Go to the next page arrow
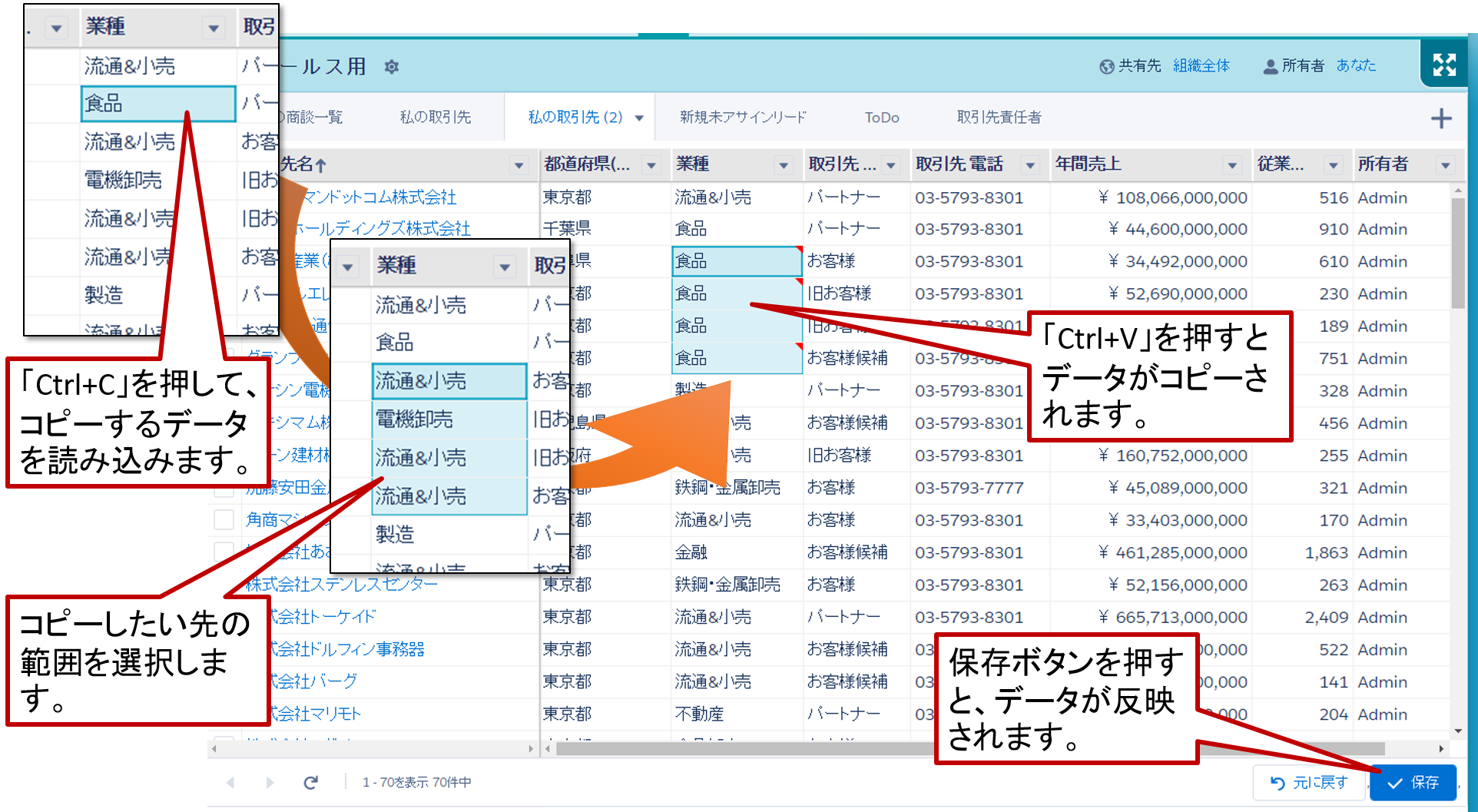 point(270,782)
